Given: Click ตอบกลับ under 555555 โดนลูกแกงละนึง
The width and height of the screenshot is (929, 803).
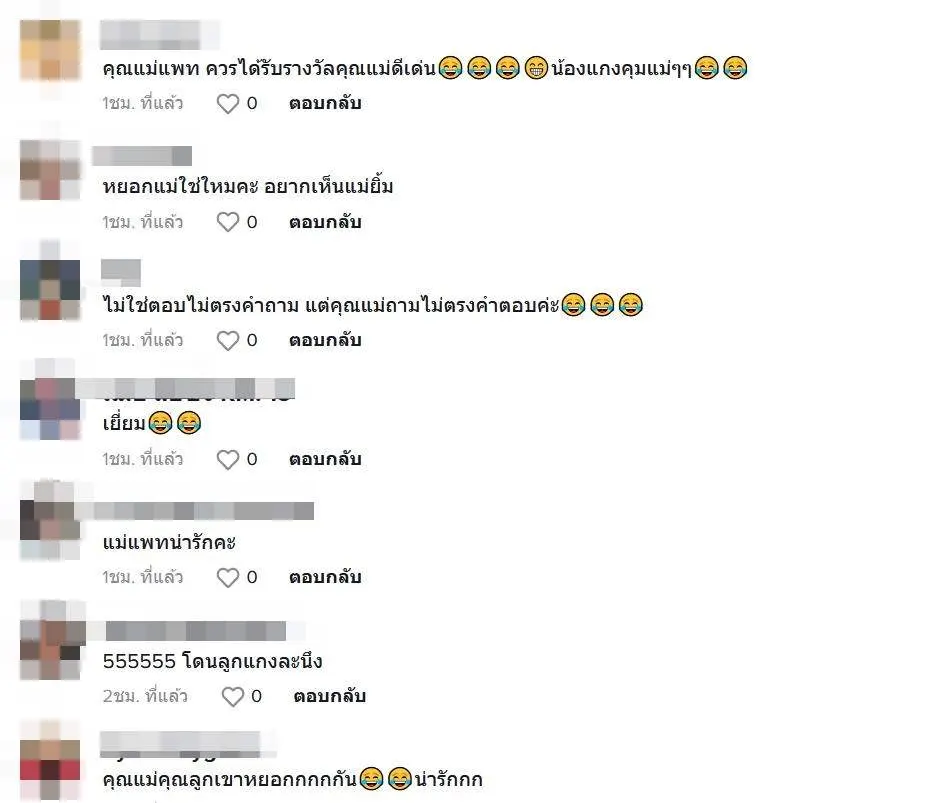Looking at the screenshot, I should point(329,696).
